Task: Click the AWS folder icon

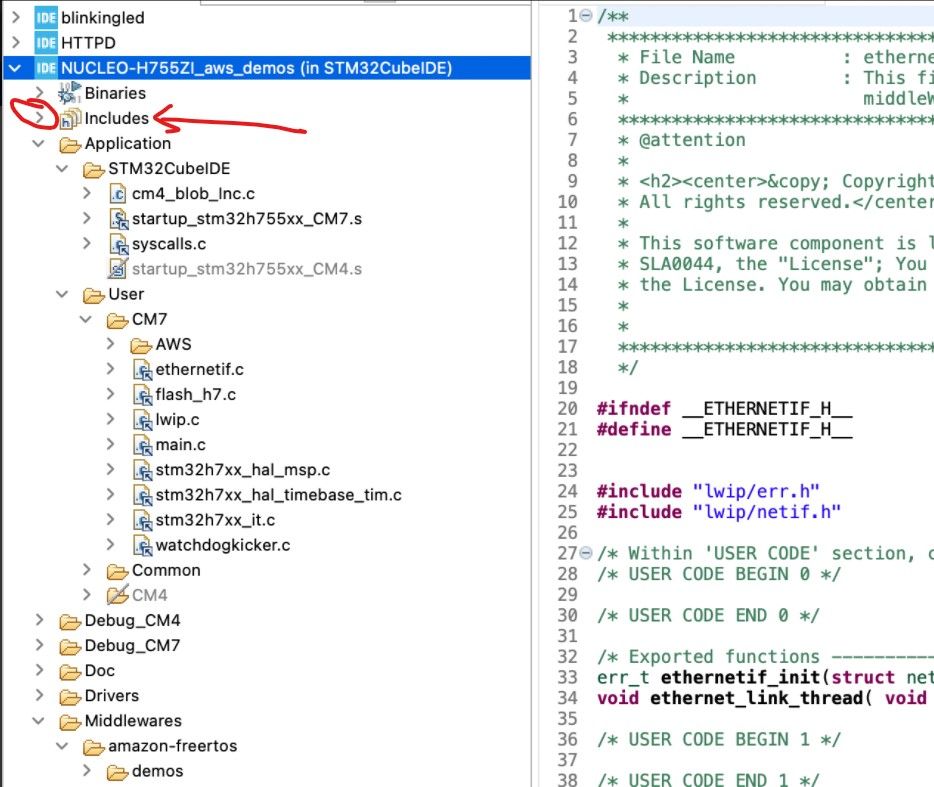Action: coord(141,344)
